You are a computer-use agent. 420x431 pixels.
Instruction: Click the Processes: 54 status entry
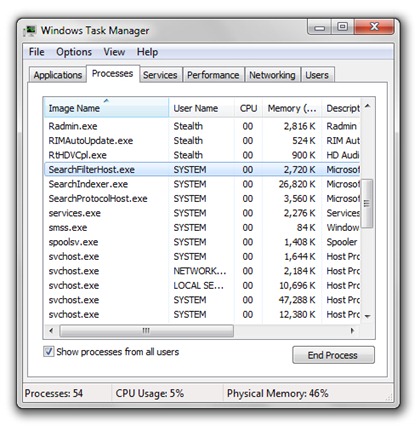[x=54, y=393]
